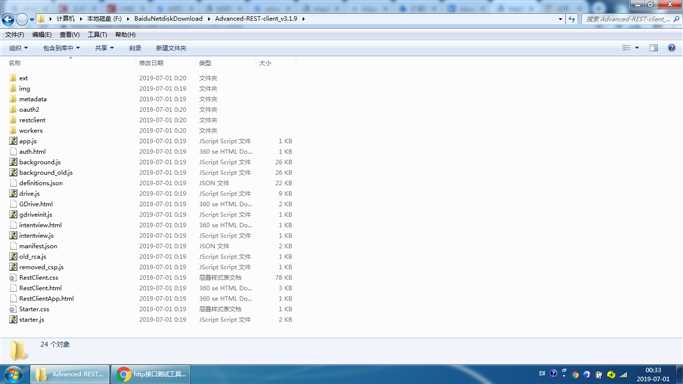
Task: Open the 帮助(H) menu
Action: pos(125,34)
